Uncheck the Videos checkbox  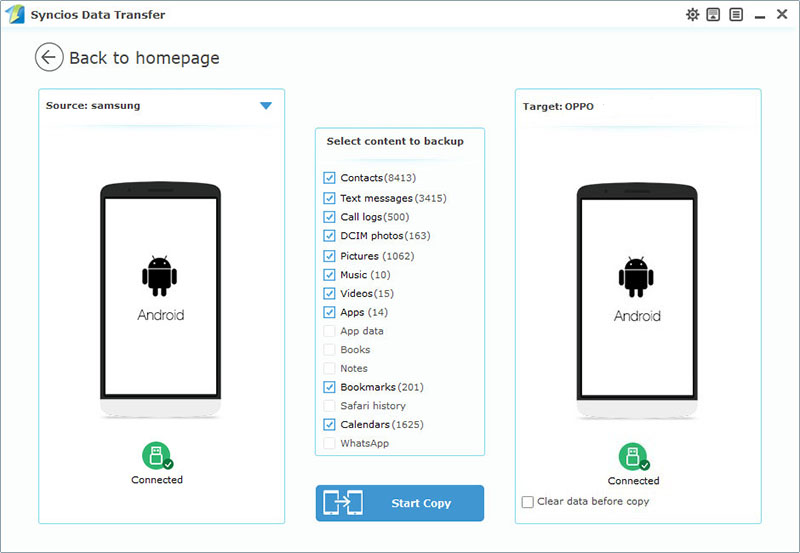click(x=329, y=293)
